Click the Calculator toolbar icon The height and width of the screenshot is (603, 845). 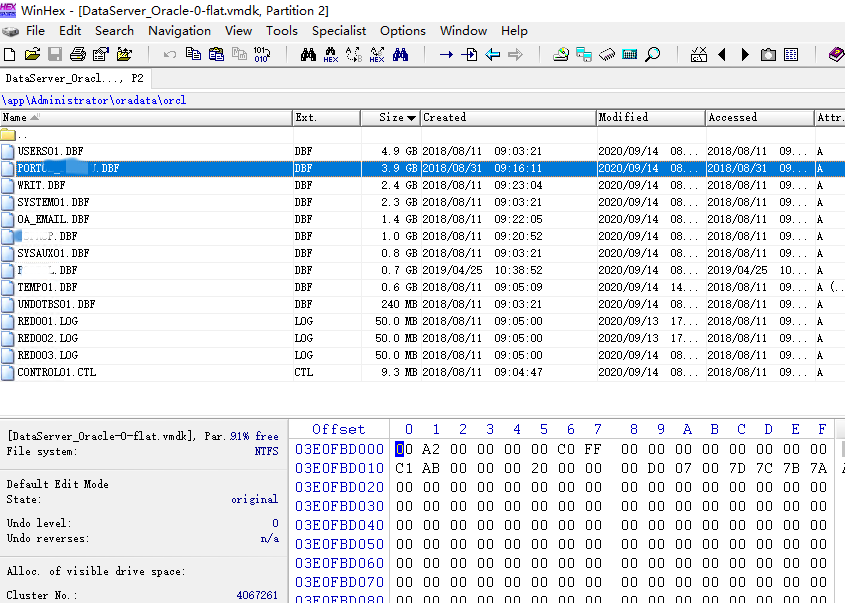click(629, 54)
